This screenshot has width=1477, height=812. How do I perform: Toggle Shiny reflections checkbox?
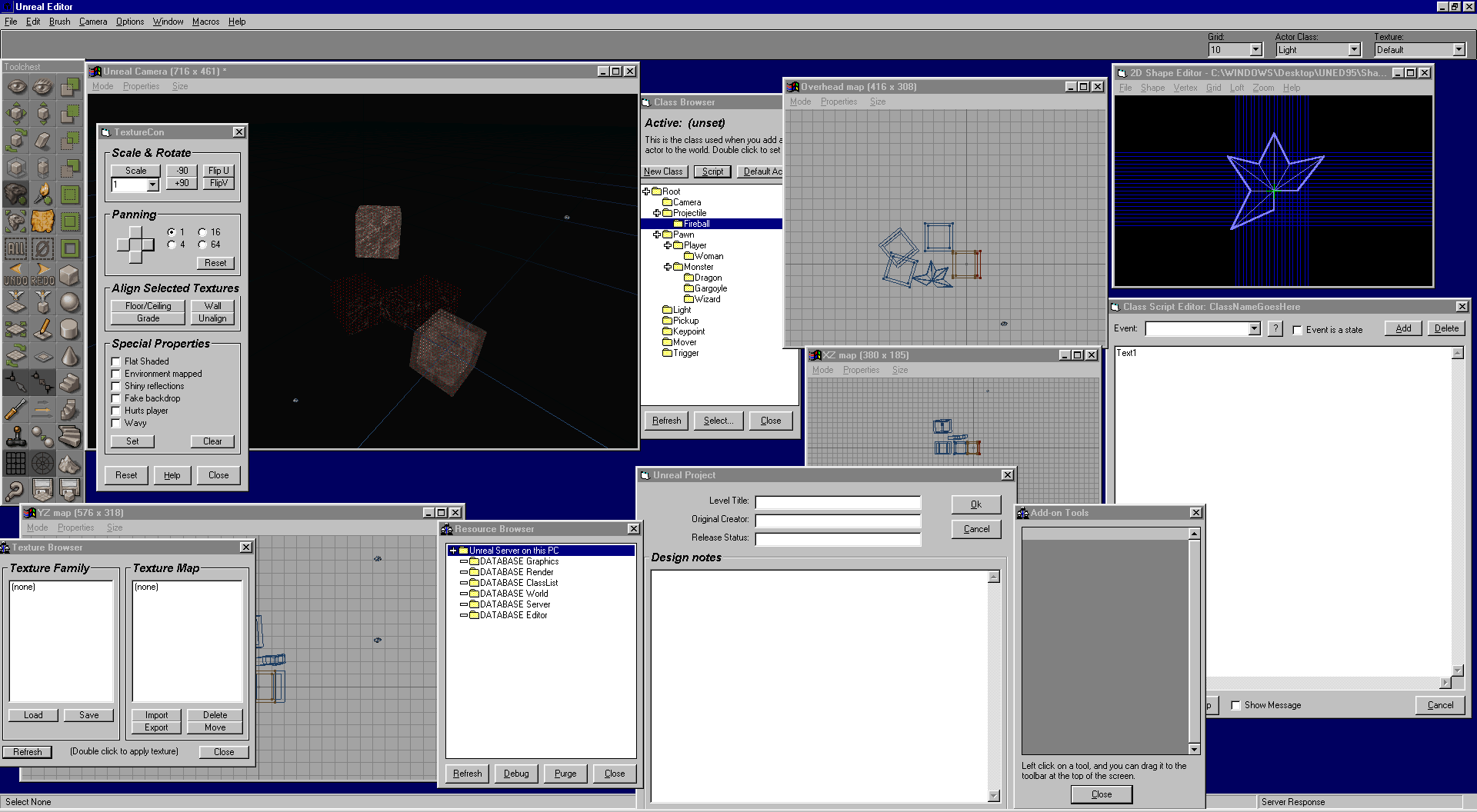116,386
